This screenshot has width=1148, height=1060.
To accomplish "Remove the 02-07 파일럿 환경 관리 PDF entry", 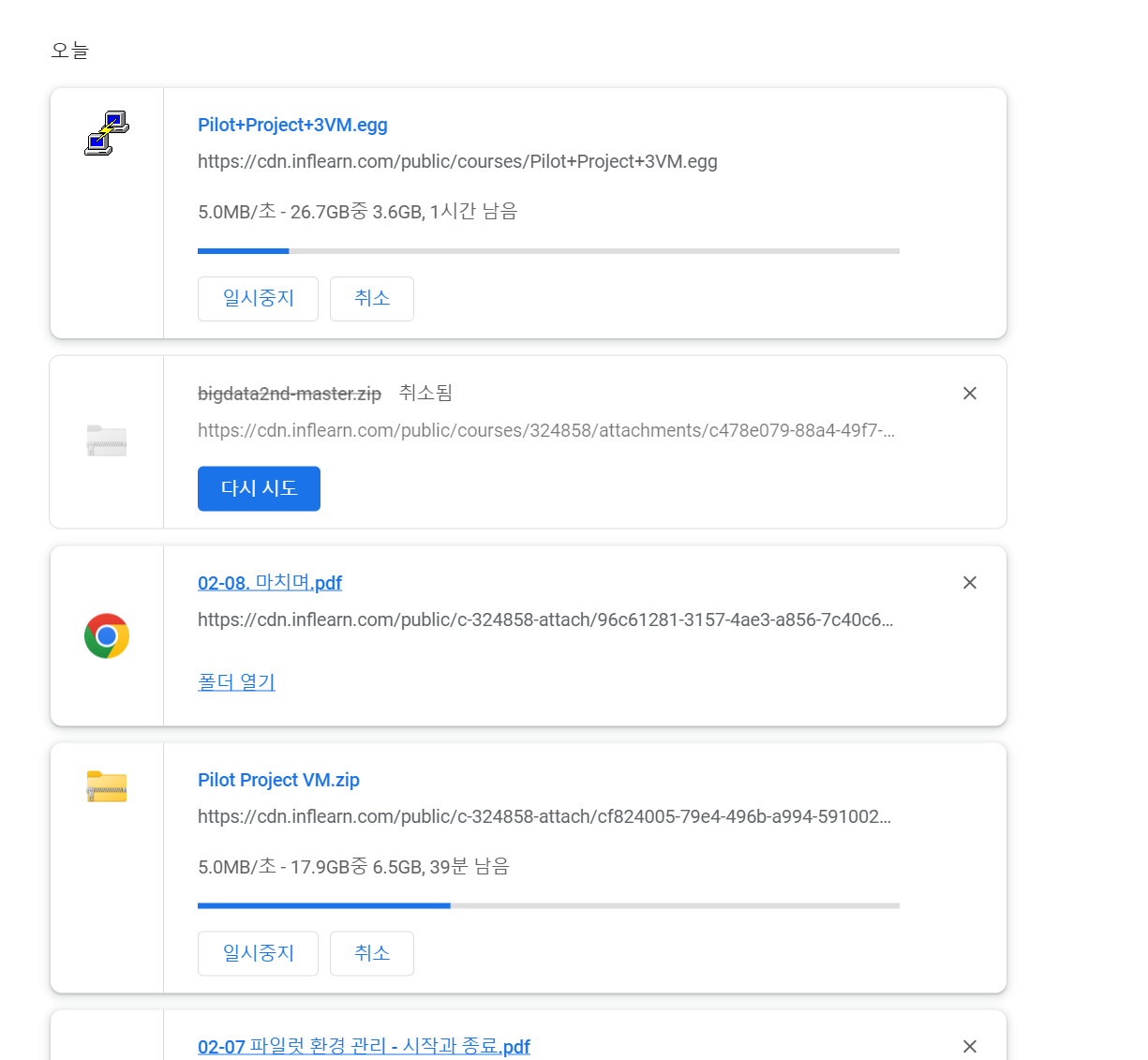I will coord(970,1046).
